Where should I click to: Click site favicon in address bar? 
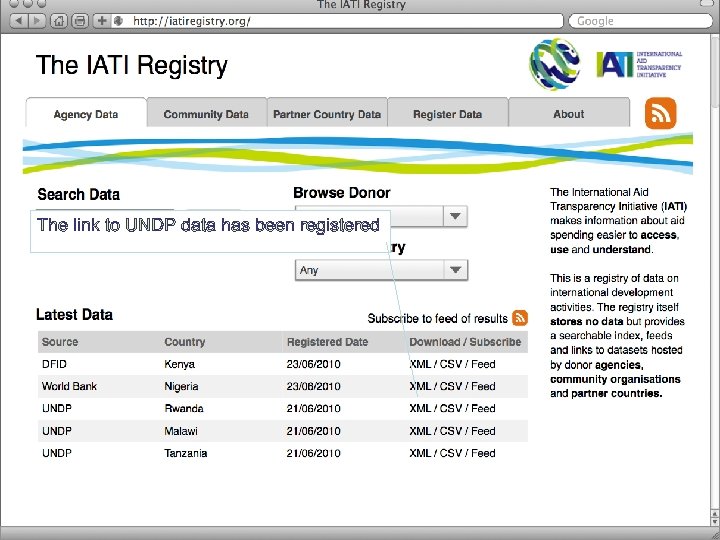pos(118,21)
